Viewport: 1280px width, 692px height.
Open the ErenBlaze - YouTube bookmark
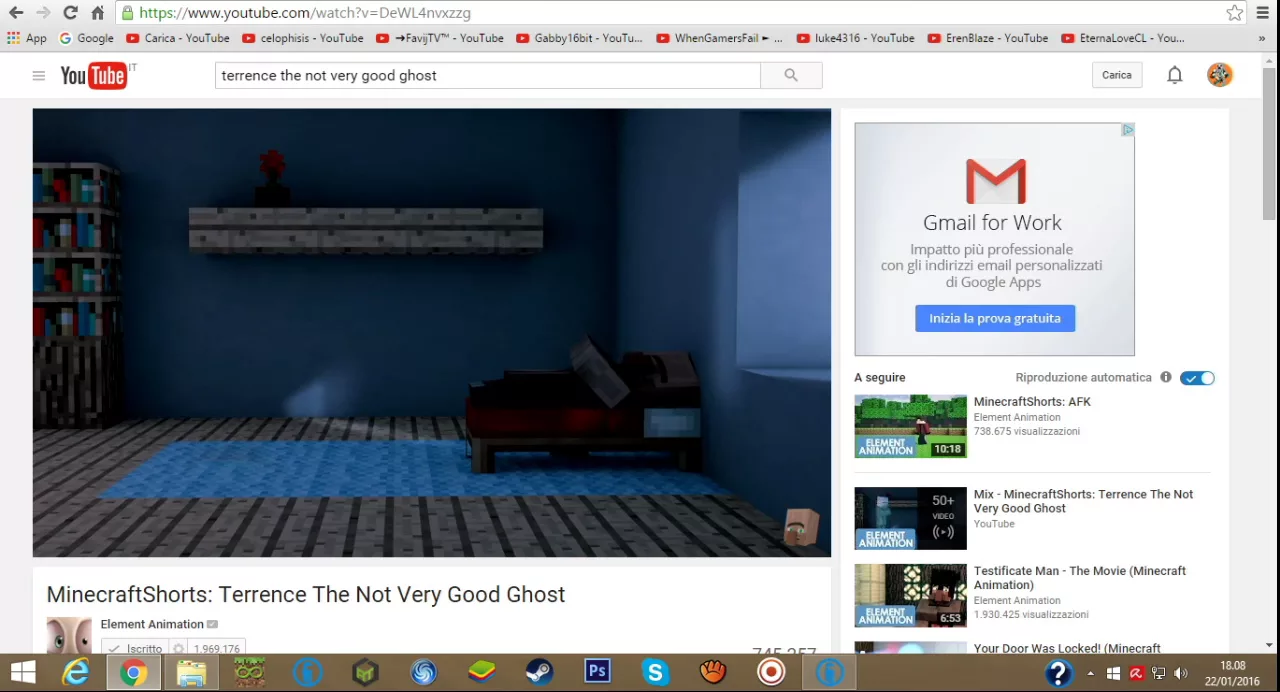[988, 38]
